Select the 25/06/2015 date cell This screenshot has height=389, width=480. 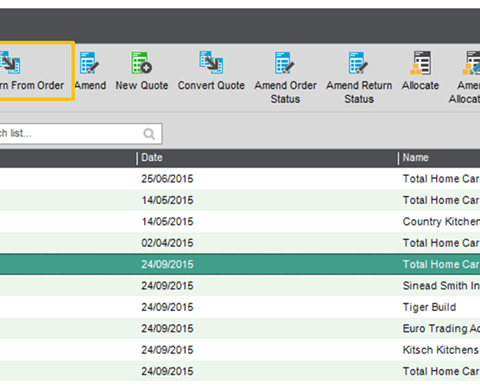[167, 179]
